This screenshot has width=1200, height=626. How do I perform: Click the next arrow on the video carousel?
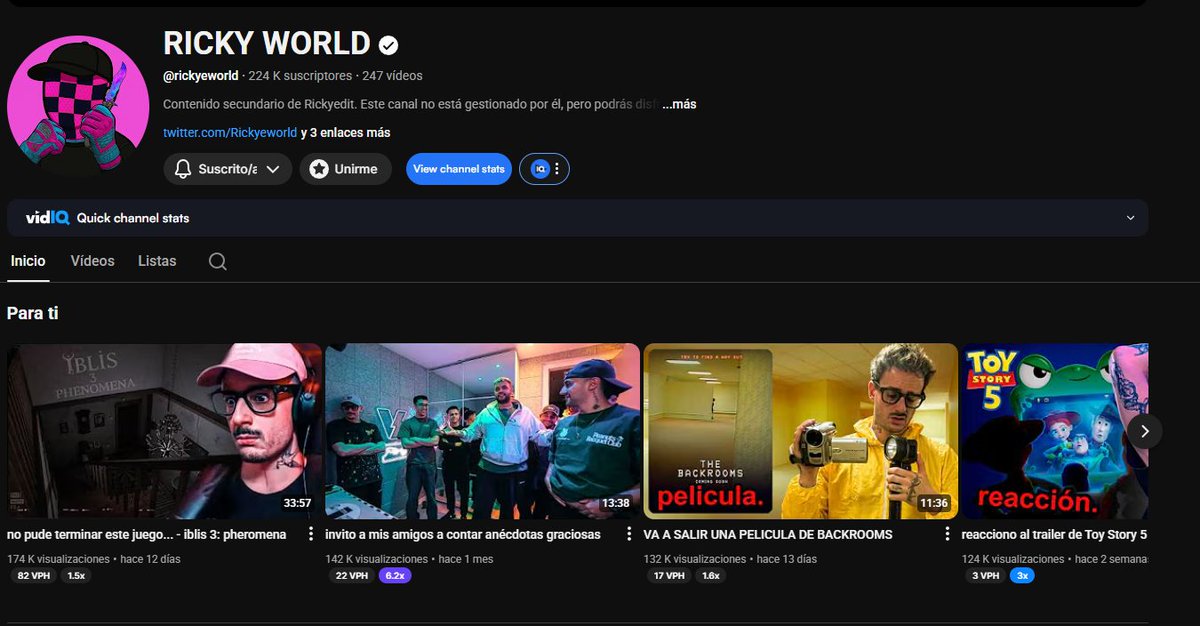pos(1145,430)
